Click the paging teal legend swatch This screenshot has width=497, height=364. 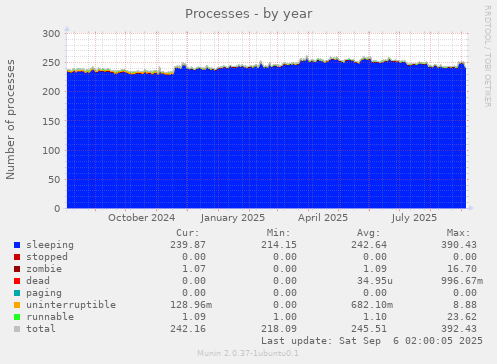point(17,293)
